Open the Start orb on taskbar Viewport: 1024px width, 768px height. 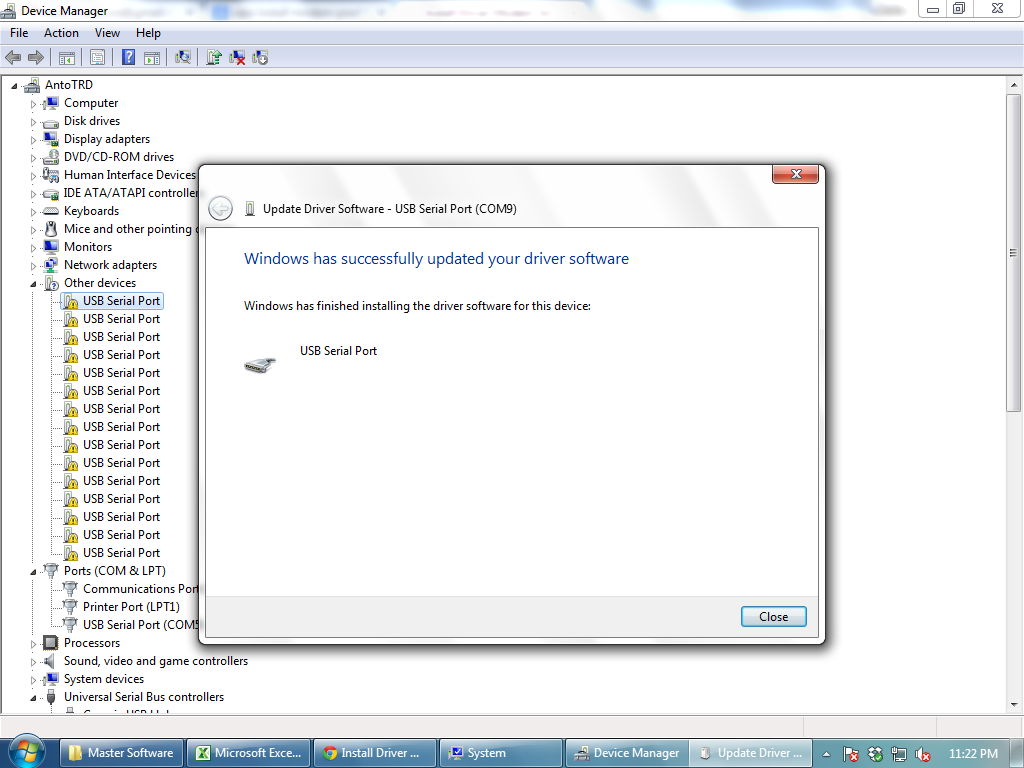[x=26, y=751]
